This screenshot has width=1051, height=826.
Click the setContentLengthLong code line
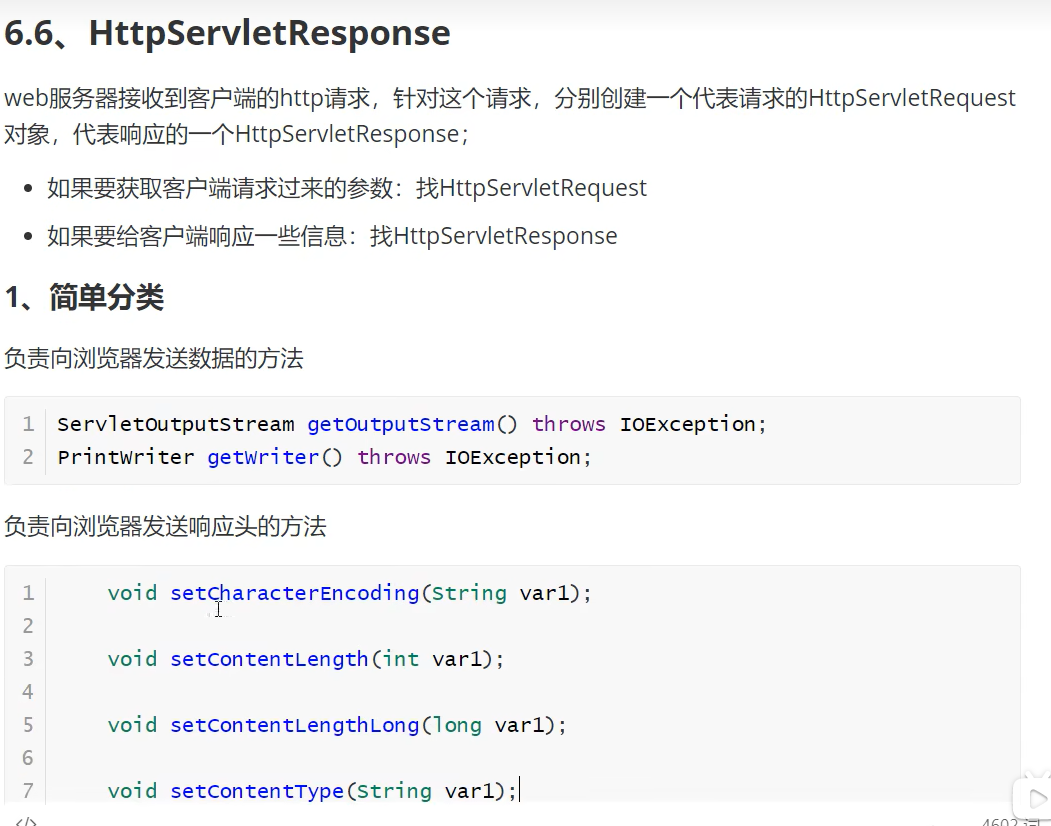click(x=337, y=725)
